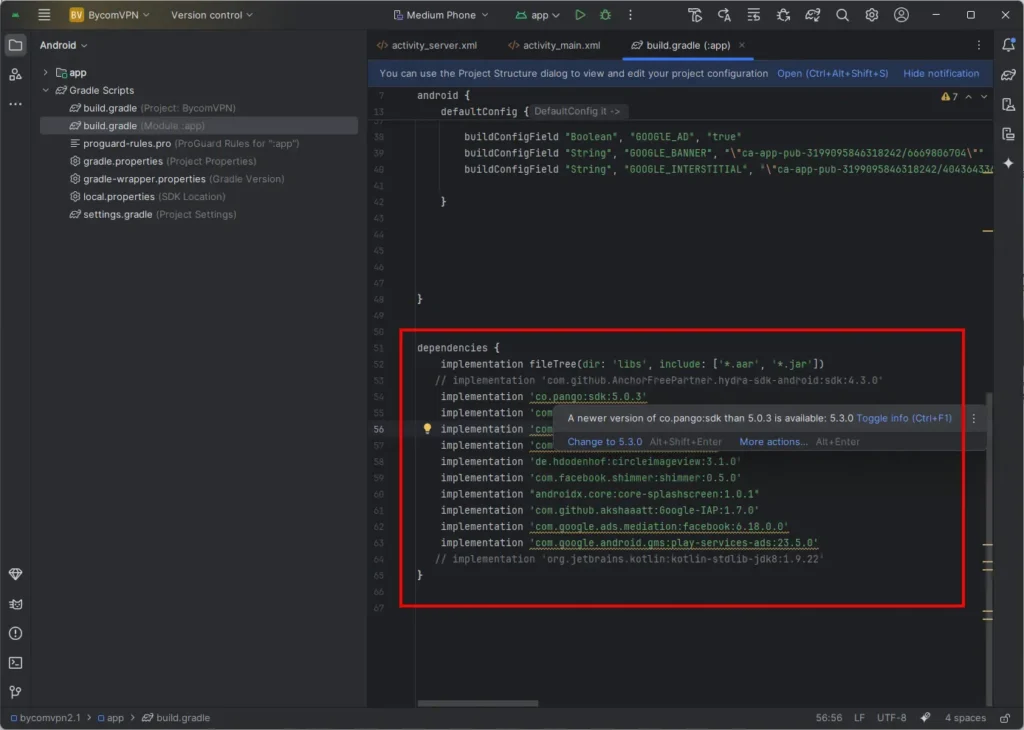Open proguard-rules.pro in the tree
Image resolution: width=1024 pixels, height=730 pixels.
(x=184, y=143)
